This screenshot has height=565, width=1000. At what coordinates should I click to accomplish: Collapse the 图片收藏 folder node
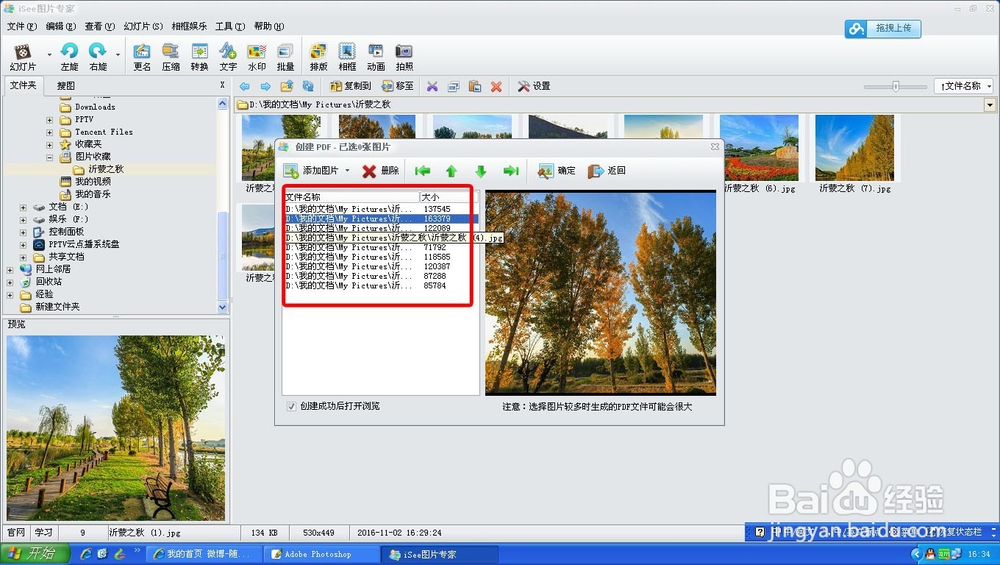pyautogui.click(x=50, y=157)
